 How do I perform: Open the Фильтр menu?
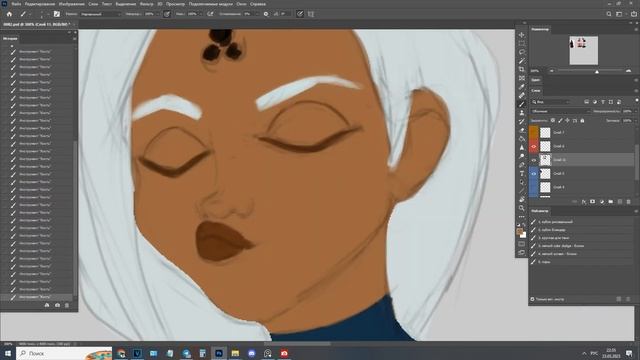pos(147,4)
